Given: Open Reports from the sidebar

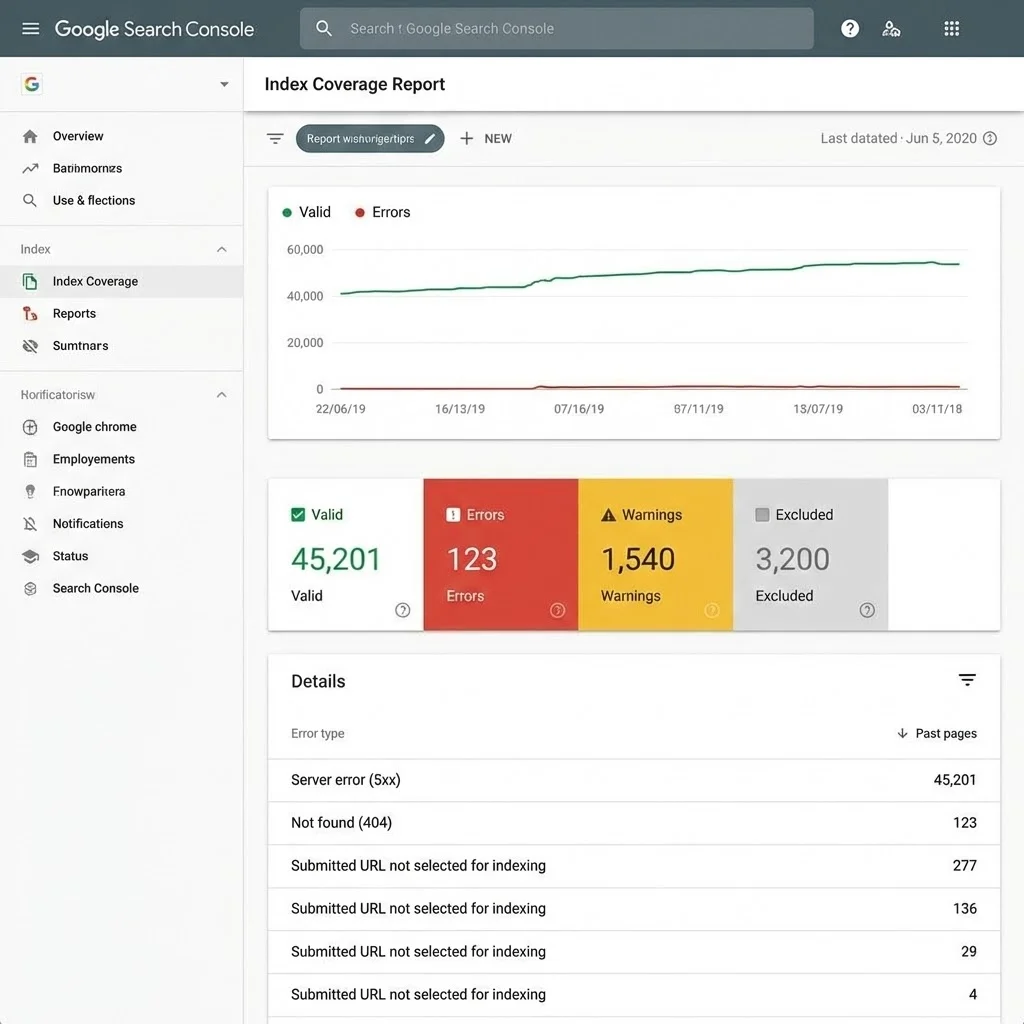Looking at the screenshot, I should click(x=75, y=313).
